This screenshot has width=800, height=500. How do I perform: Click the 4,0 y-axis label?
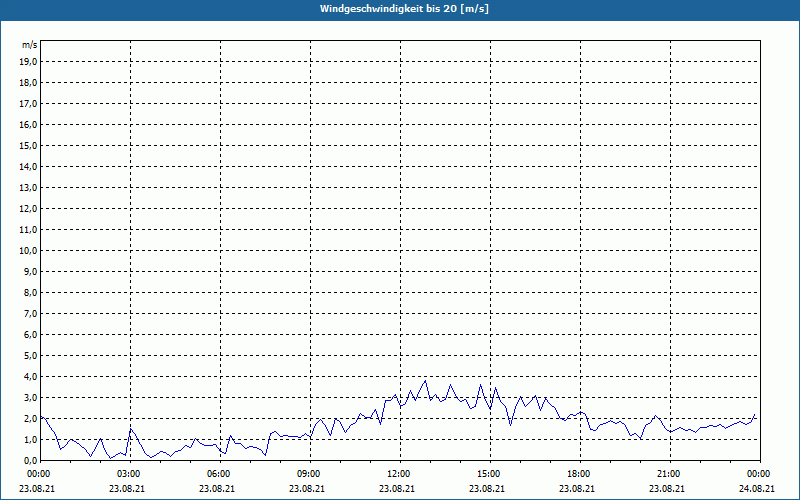(x=30, y=377)
